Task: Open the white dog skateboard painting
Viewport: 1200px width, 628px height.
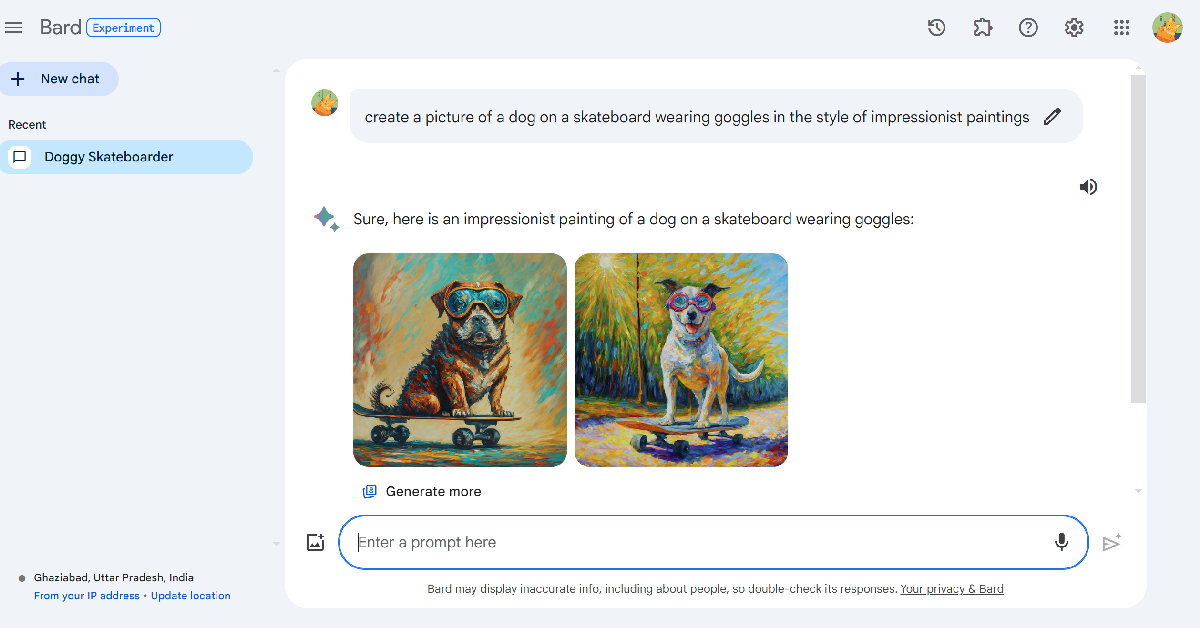Action: pos(681,360)
